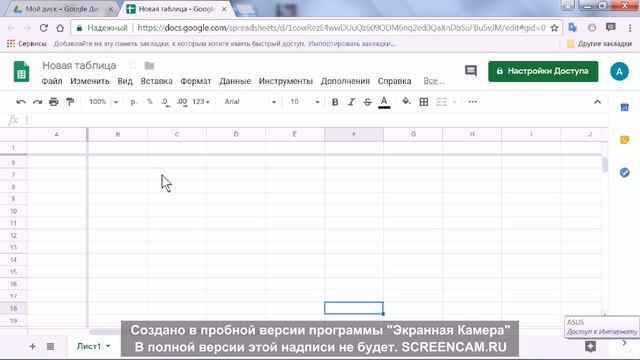Toggle italic formatting
The width and height of the screenshot is (640, 360).
coord(351,102)
